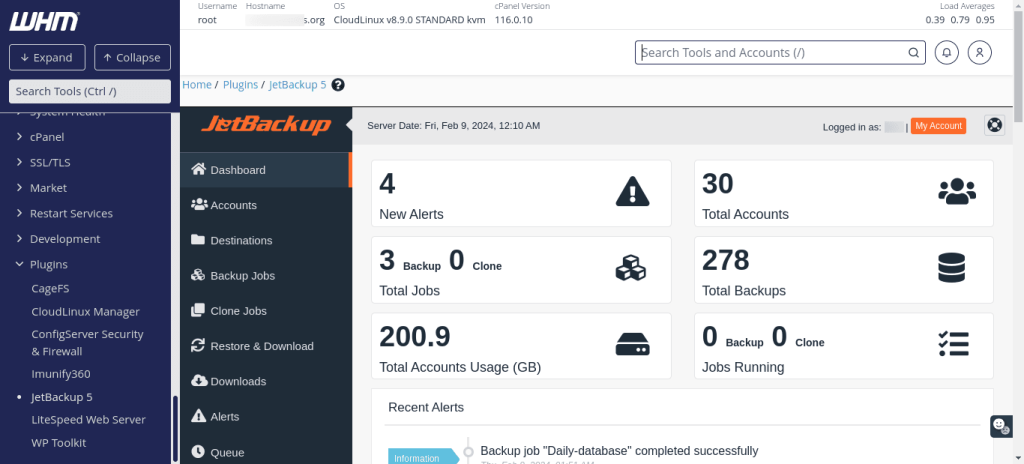1024x464 pixels.
Task: Click the My Account button
Action: 938,126
